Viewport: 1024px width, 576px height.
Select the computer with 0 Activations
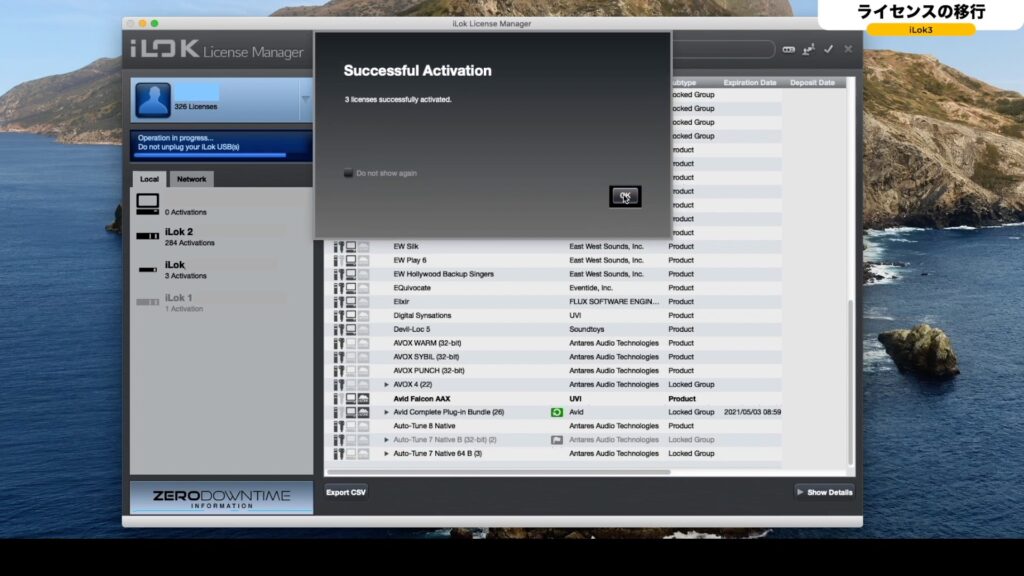coord(221,204)
